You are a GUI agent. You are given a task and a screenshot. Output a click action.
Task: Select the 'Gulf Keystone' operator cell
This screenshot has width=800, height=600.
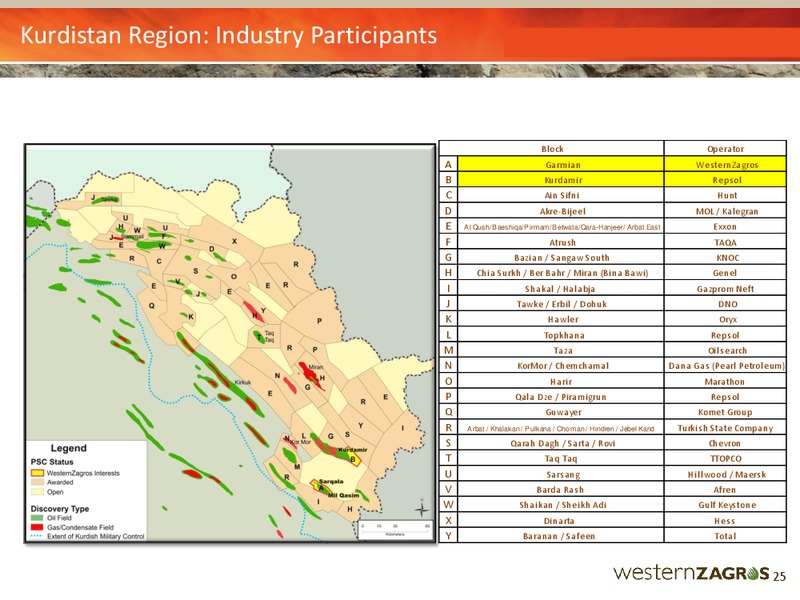[725, 505]
